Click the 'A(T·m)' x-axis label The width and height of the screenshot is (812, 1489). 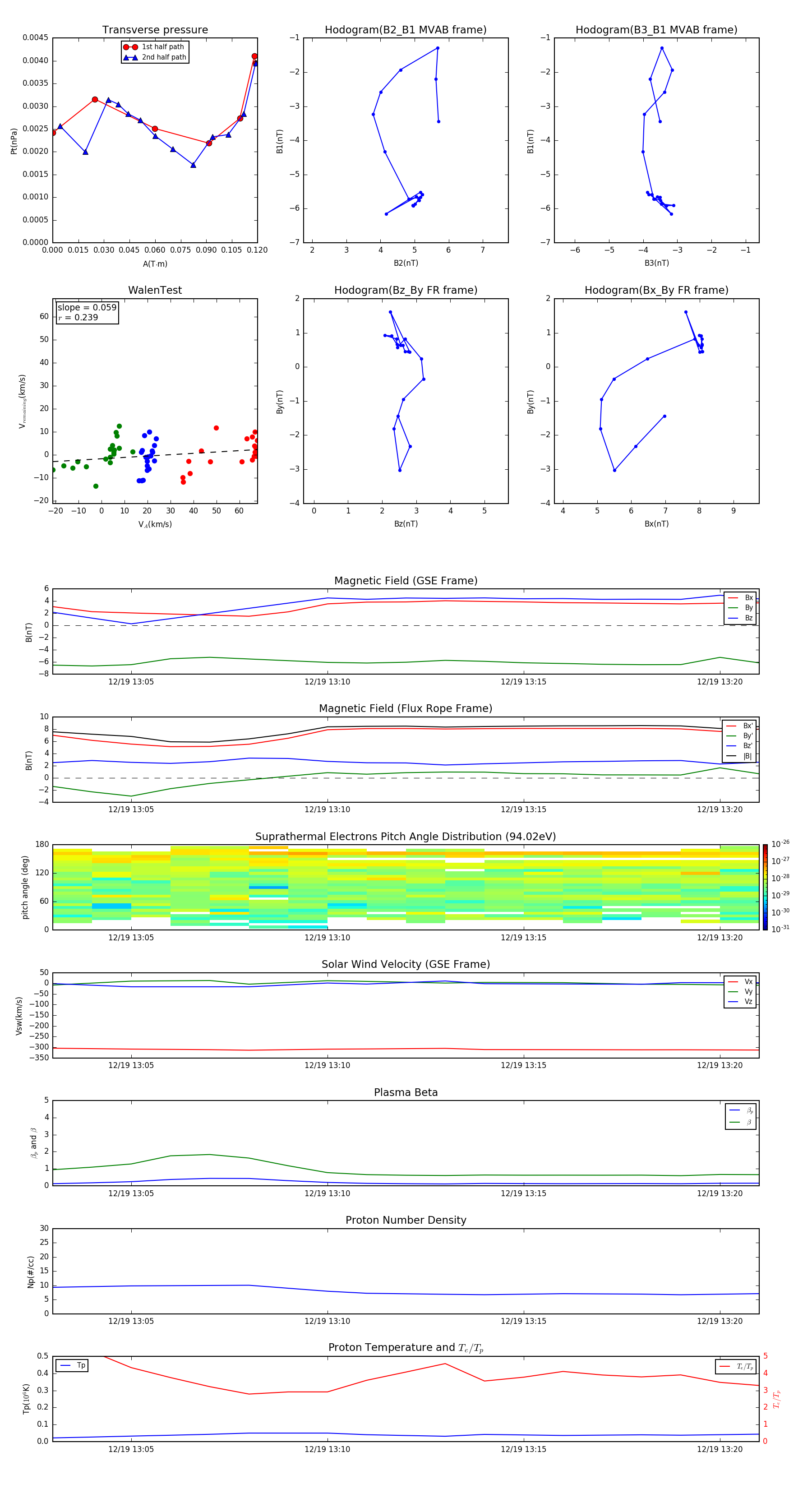click(155, 264)
